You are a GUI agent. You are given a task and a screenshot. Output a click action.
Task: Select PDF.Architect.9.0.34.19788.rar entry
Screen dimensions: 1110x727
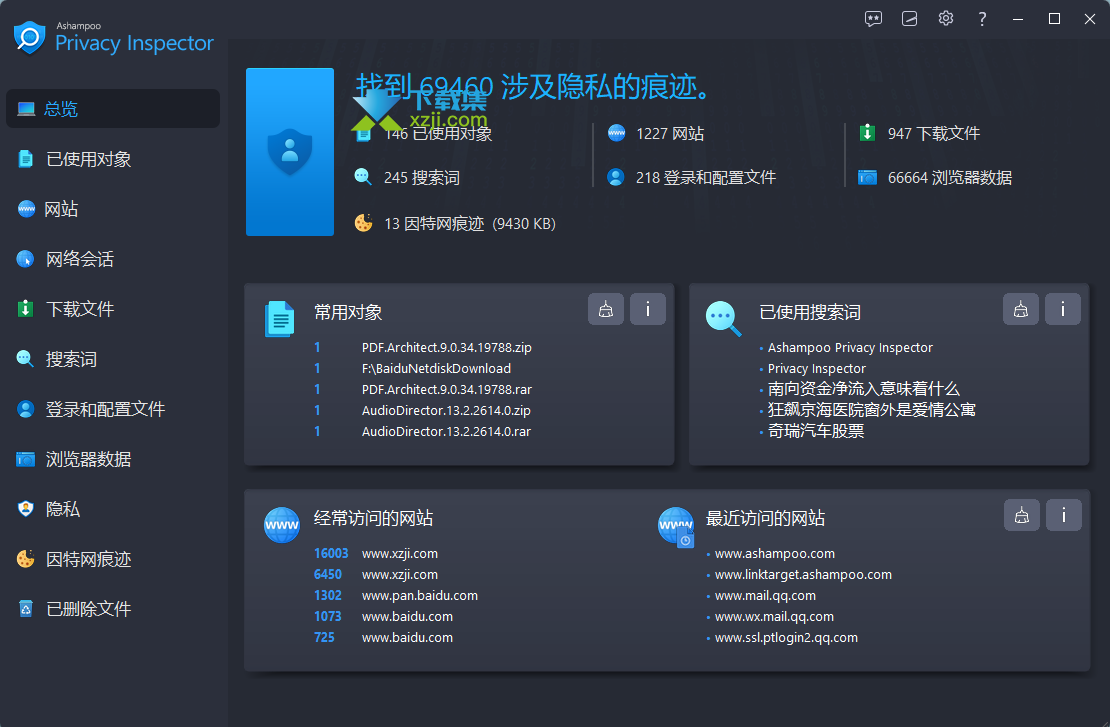click(447, 389)
